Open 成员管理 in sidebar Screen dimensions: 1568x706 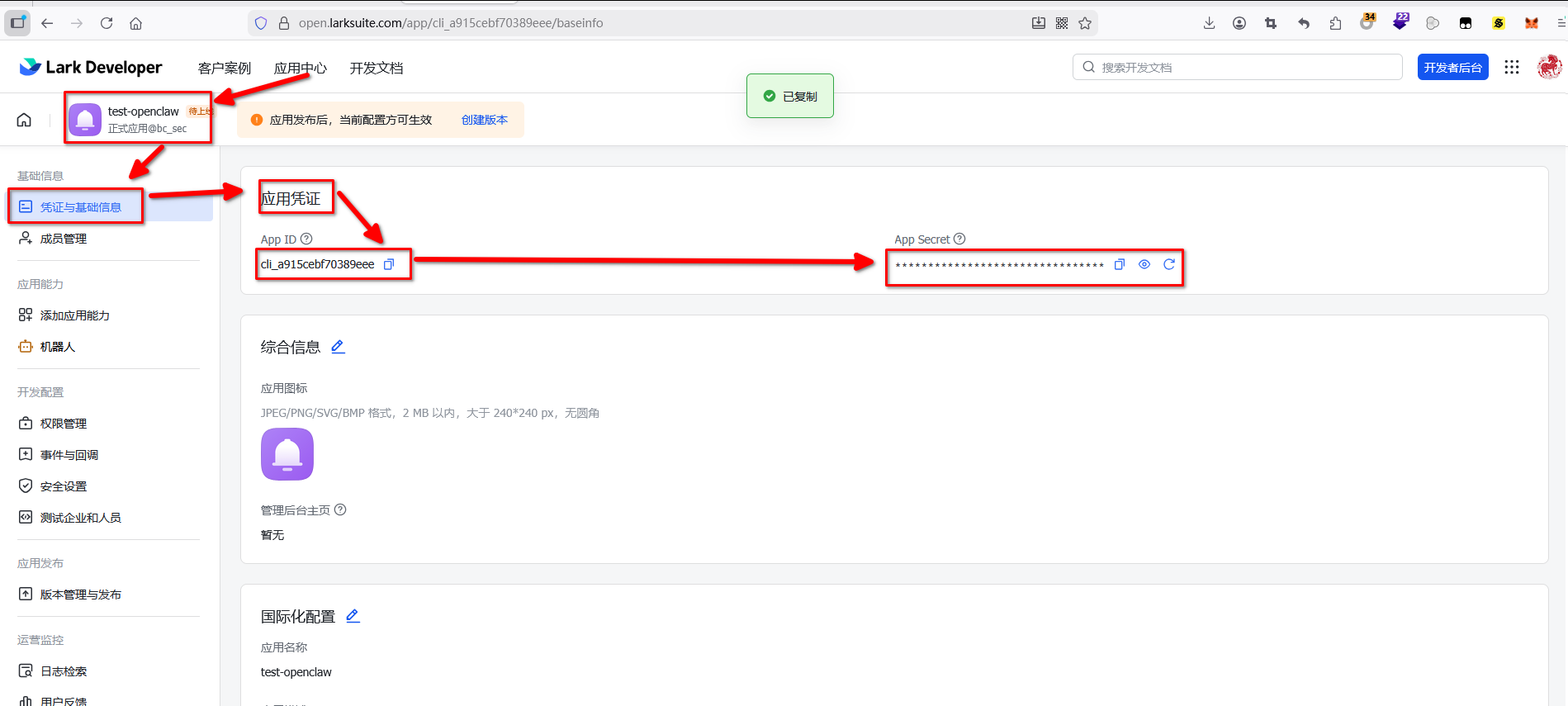(x=64, y=239)
